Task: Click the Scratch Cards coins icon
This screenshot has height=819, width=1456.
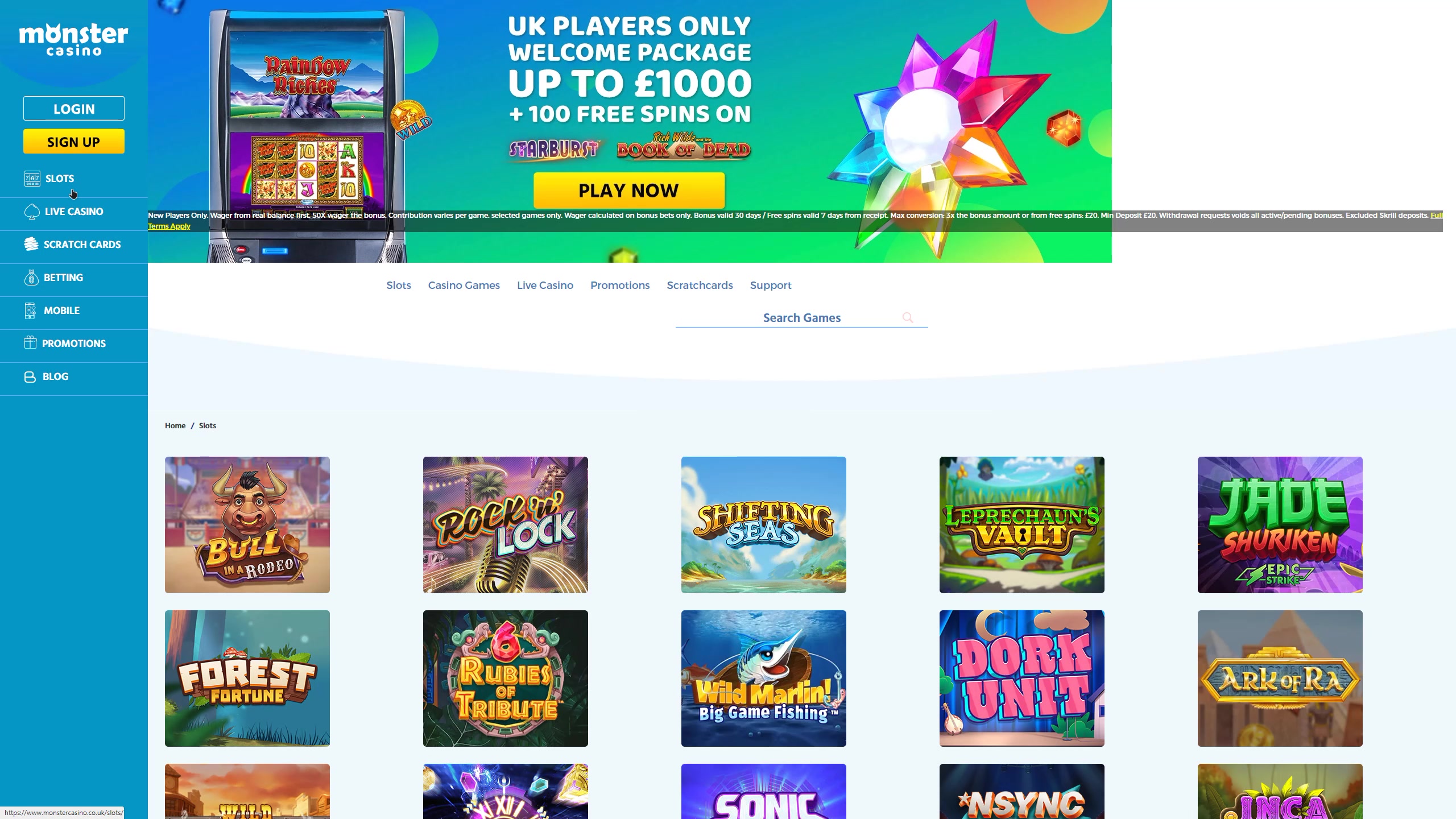Action: click(31, 245)
